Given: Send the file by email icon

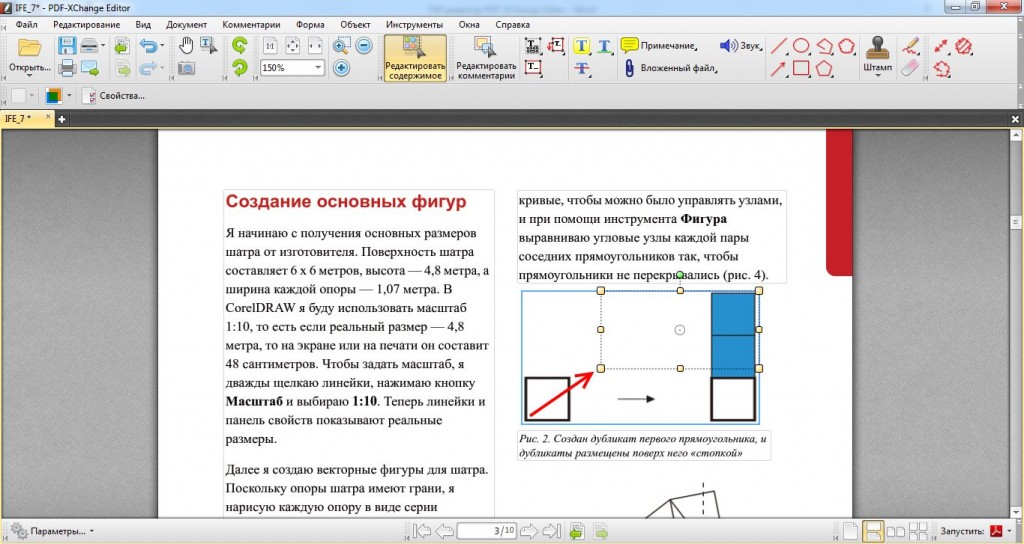Looking at the screenshot, I should (x=89, y=67).
